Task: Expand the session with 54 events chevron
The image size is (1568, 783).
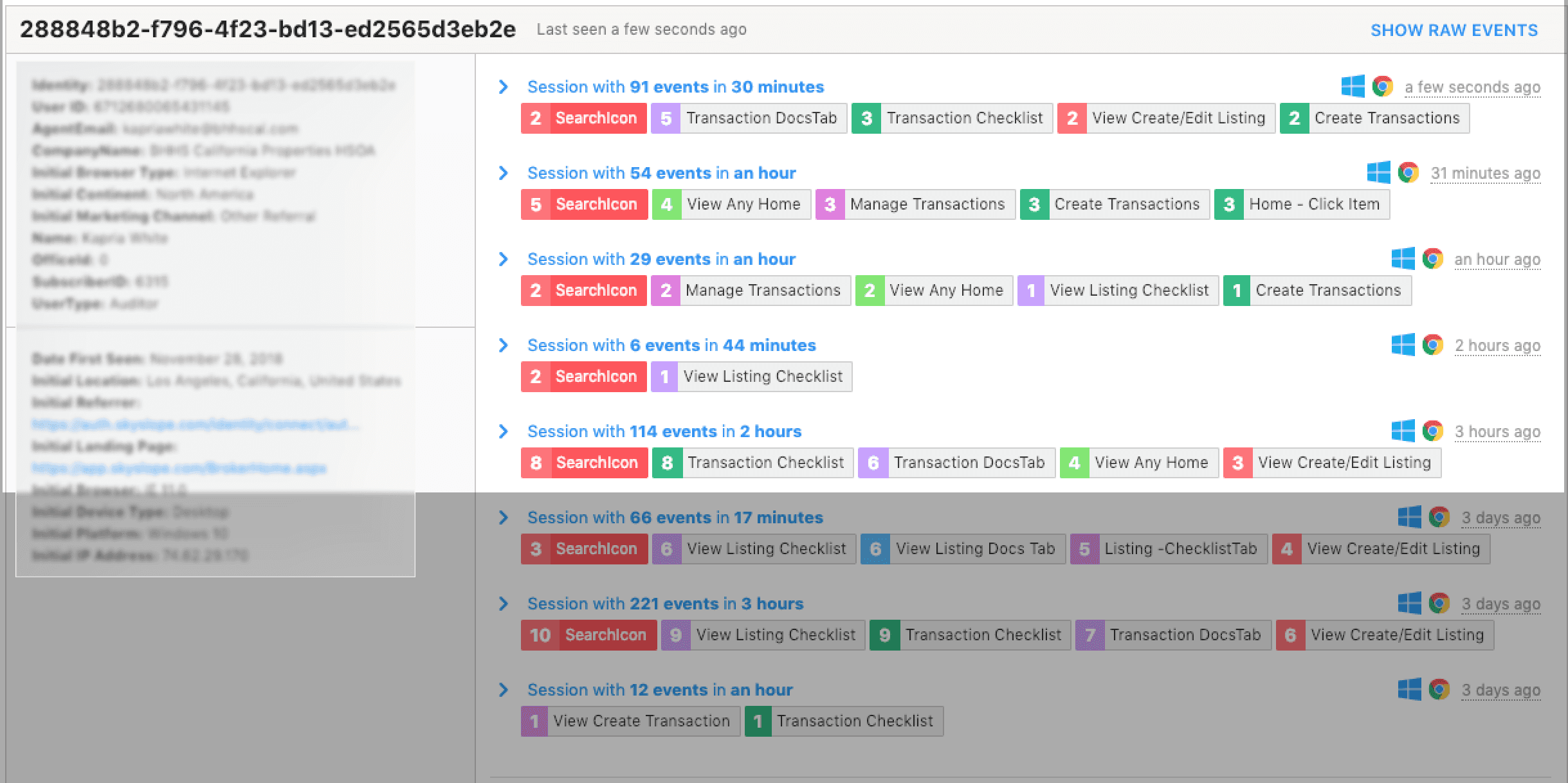Action: (504, 173)
